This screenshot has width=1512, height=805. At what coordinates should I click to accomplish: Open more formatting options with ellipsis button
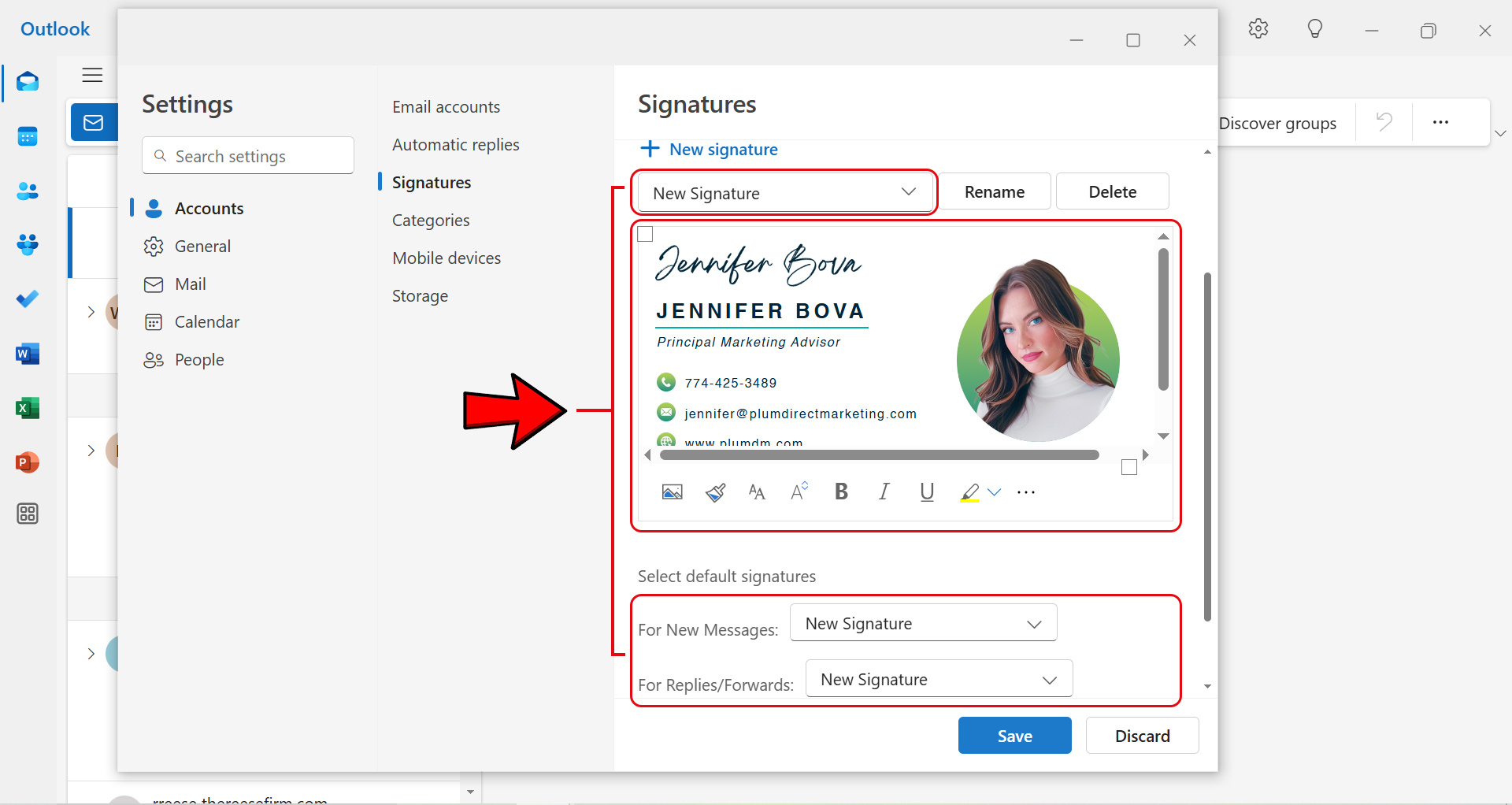[x=1025, y=492]
